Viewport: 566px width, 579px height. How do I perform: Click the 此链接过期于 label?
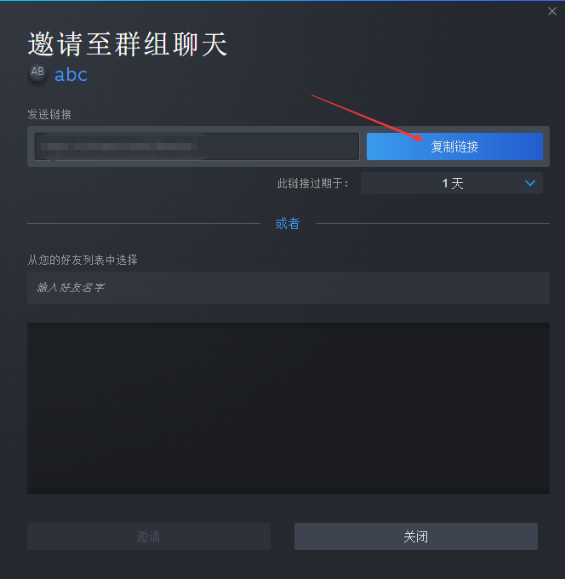tap(313, 183)
